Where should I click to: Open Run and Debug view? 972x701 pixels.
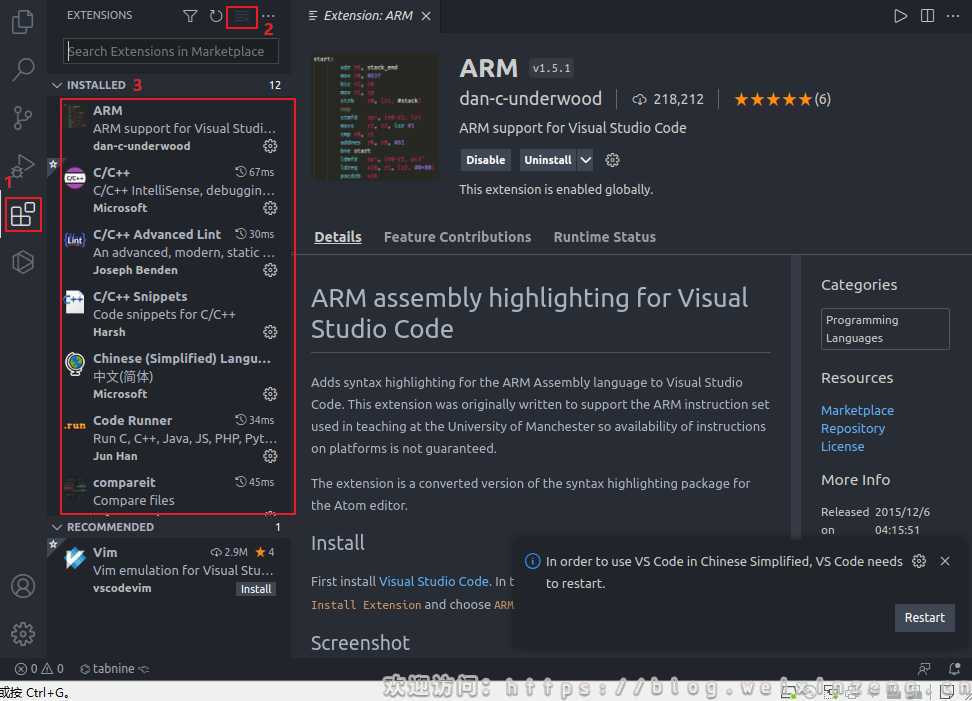click(x=22, y=166)
